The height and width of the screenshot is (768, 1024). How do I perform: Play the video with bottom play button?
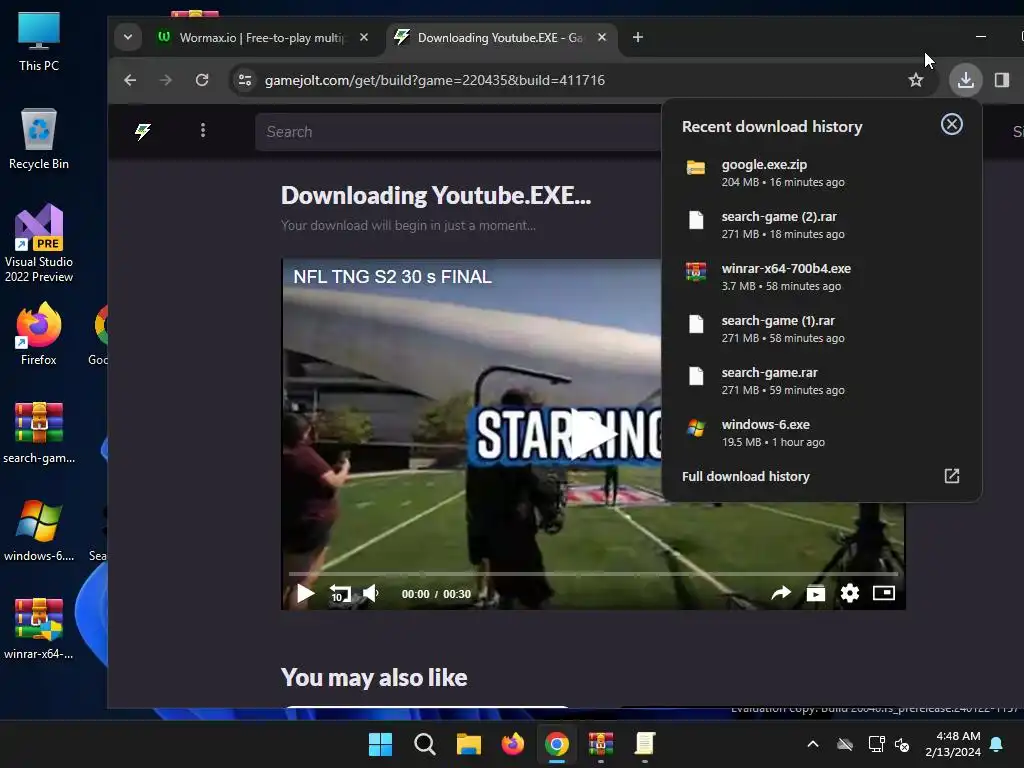pos(305,594)
